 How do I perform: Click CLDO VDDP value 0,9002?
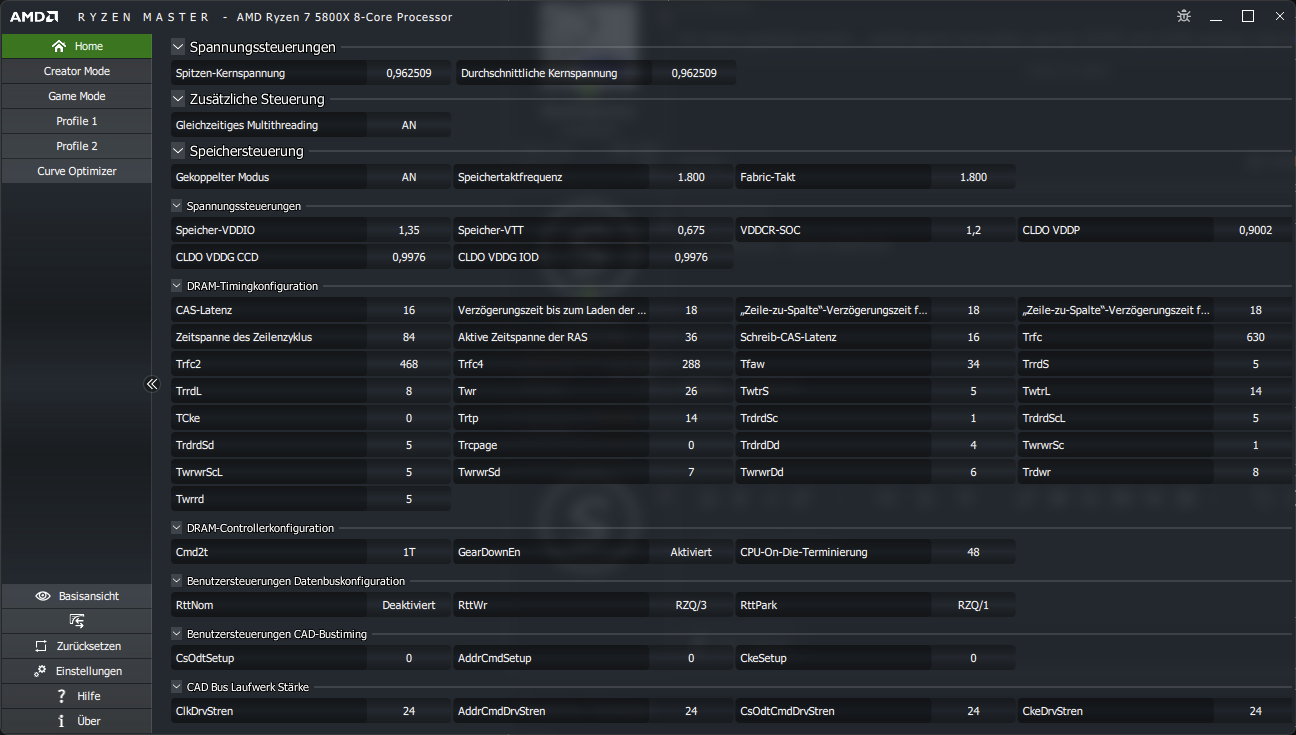click(1255, 230)
